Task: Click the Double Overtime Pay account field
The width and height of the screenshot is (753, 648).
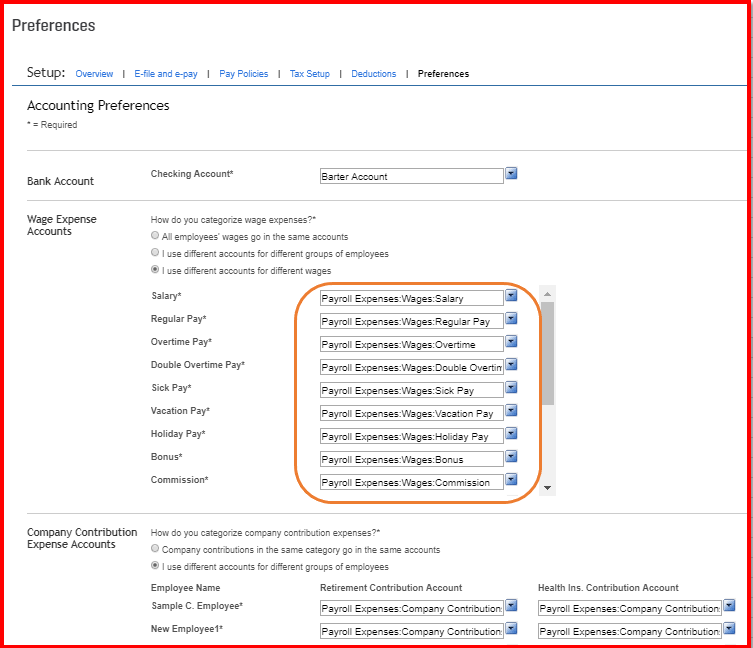Action: 411,366
